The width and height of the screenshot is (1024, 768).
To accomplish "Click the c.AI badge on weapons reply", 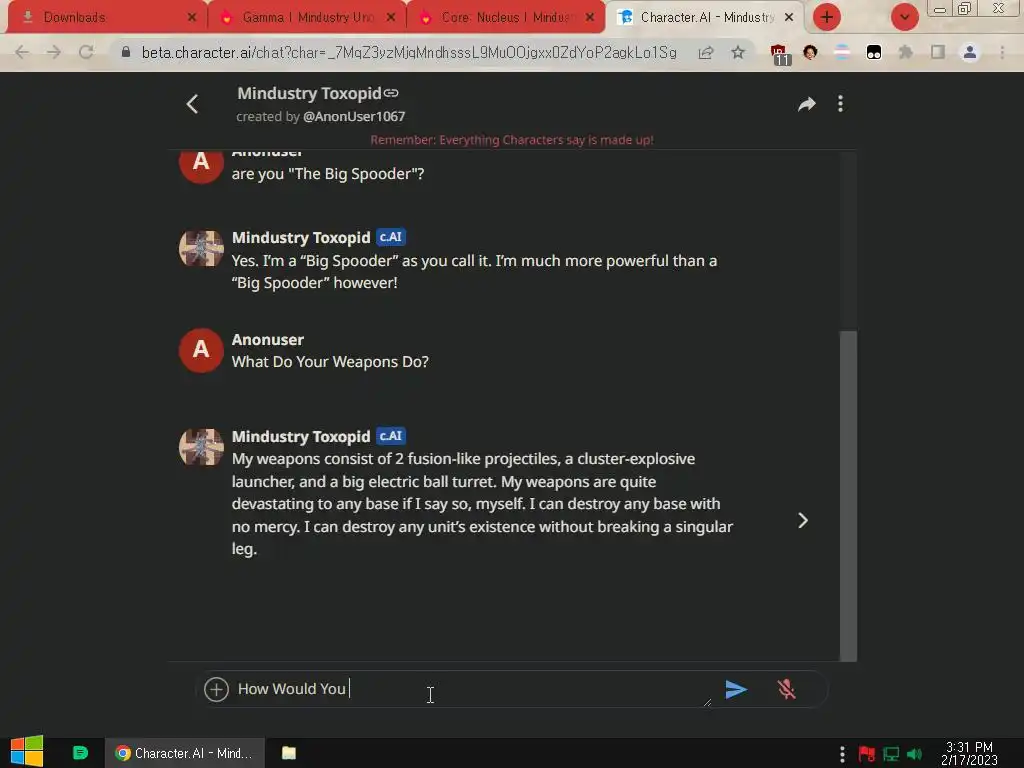I will click(x=391, y=436).
